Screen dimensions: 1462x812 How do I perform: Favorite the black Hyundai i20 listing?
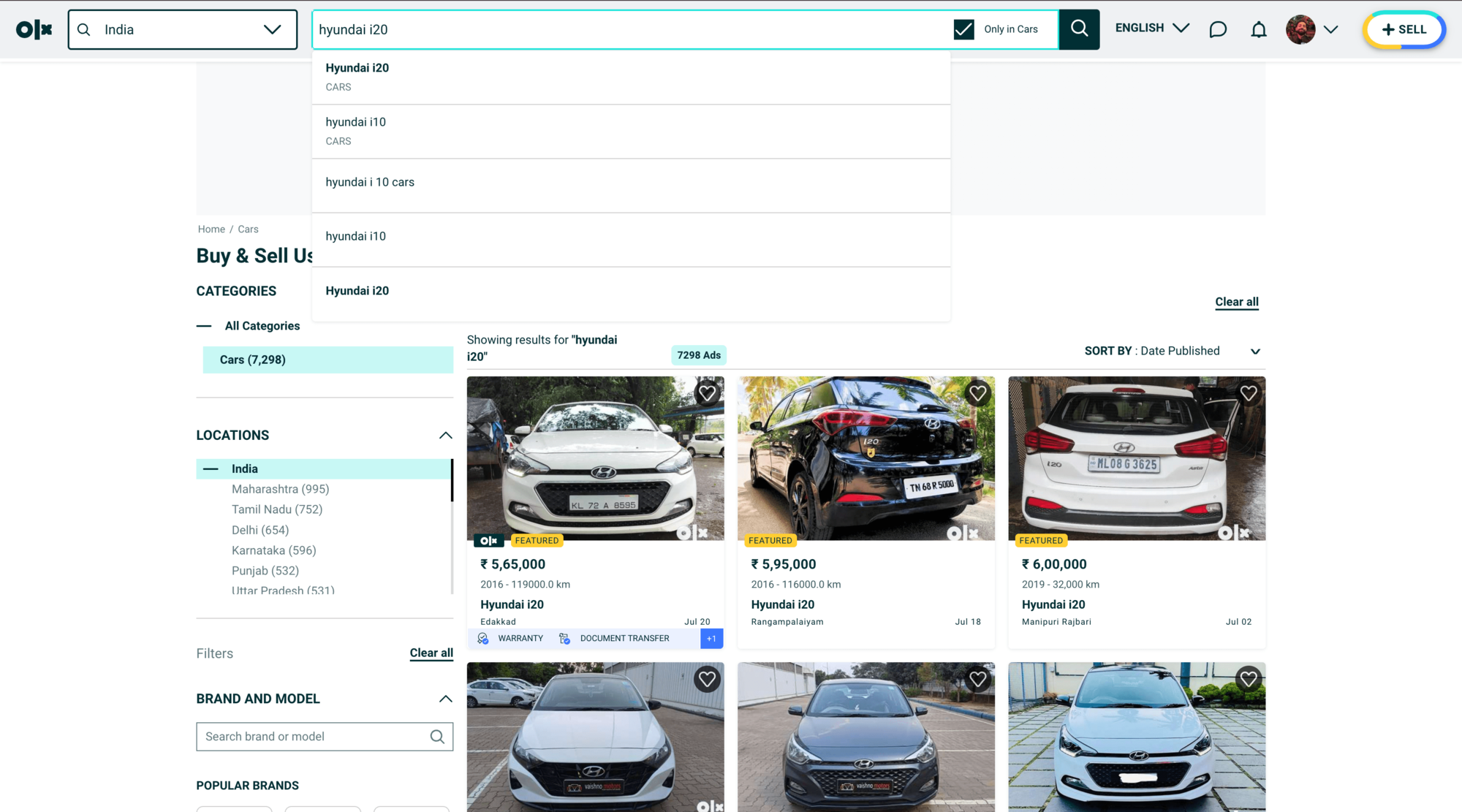click(x=977, y=393)
